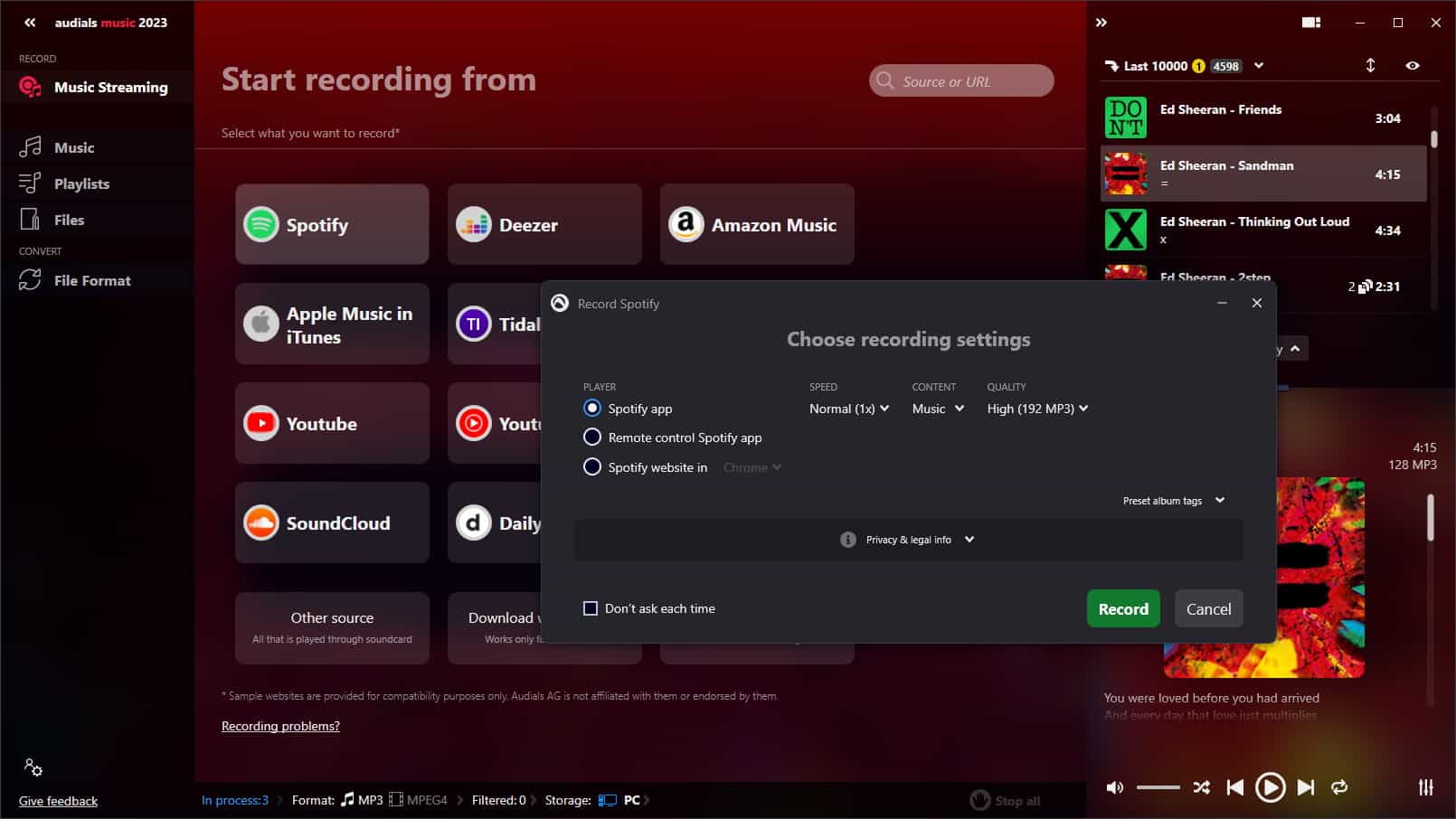Change Storage PC location
The width and height of the screenshot is (1456, 819).
click(619, 800)
